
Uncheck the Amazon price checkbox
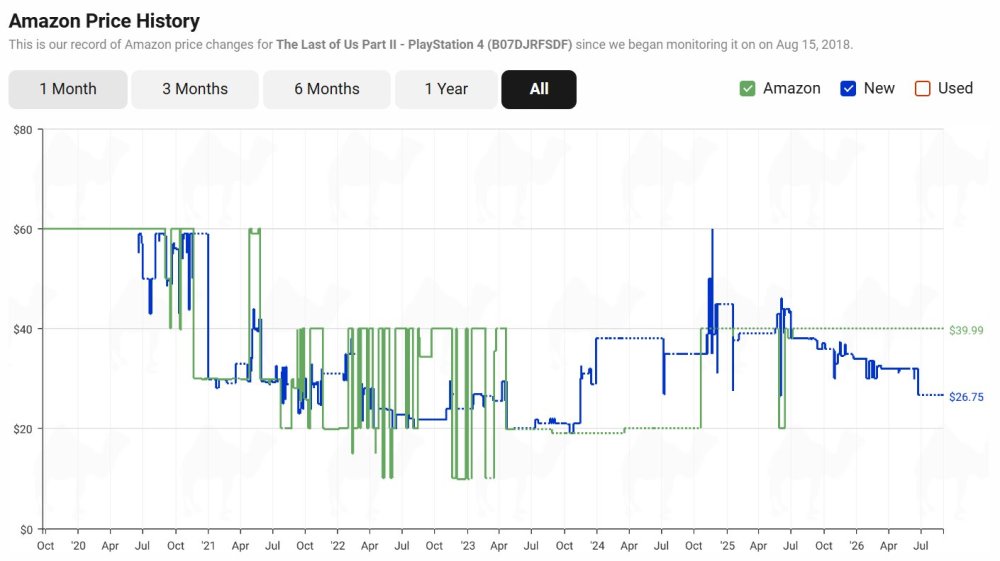747,89
